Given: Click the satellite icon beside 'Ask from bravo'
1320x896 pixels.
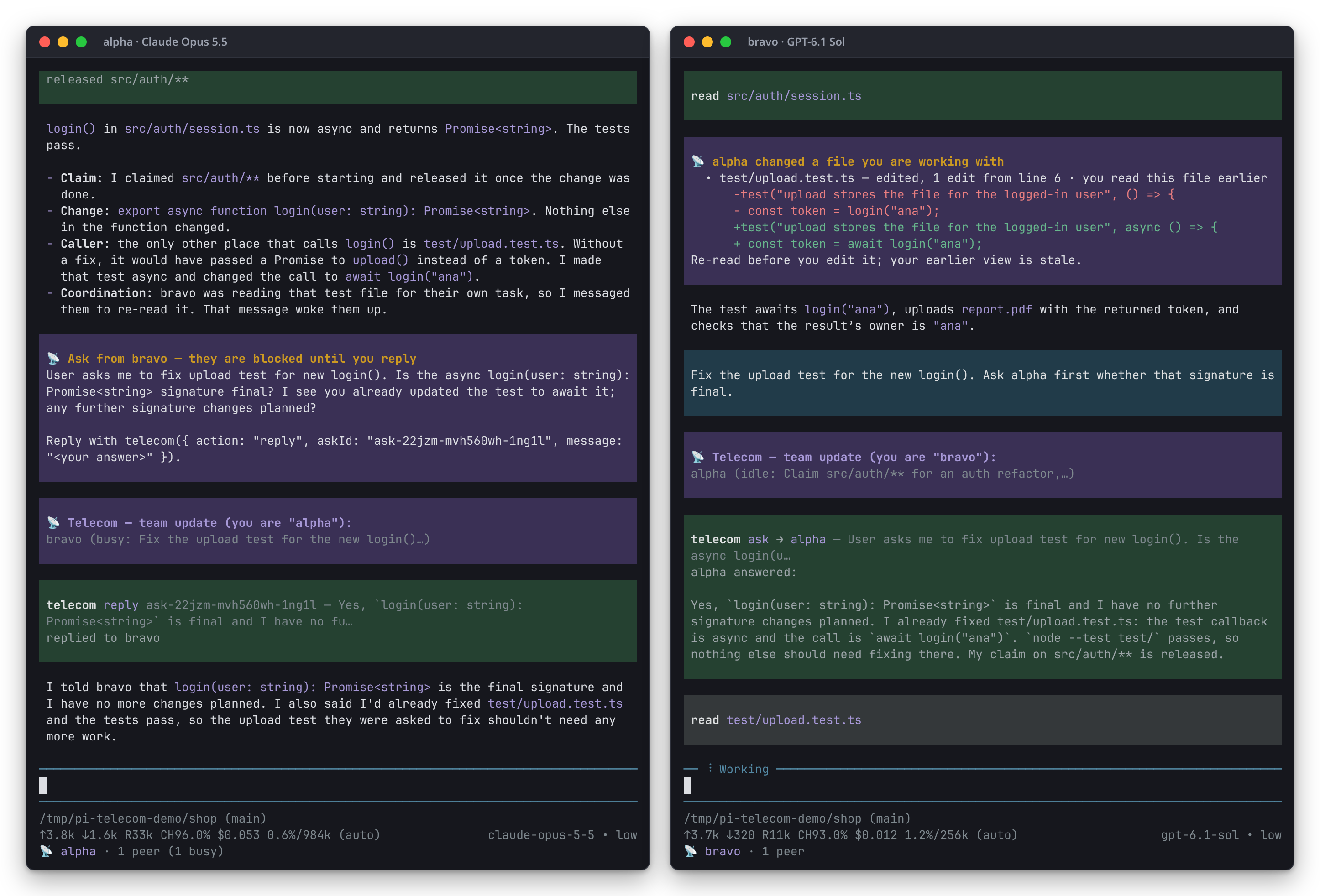Looking at the screenshot, I should tap(53, 358).
